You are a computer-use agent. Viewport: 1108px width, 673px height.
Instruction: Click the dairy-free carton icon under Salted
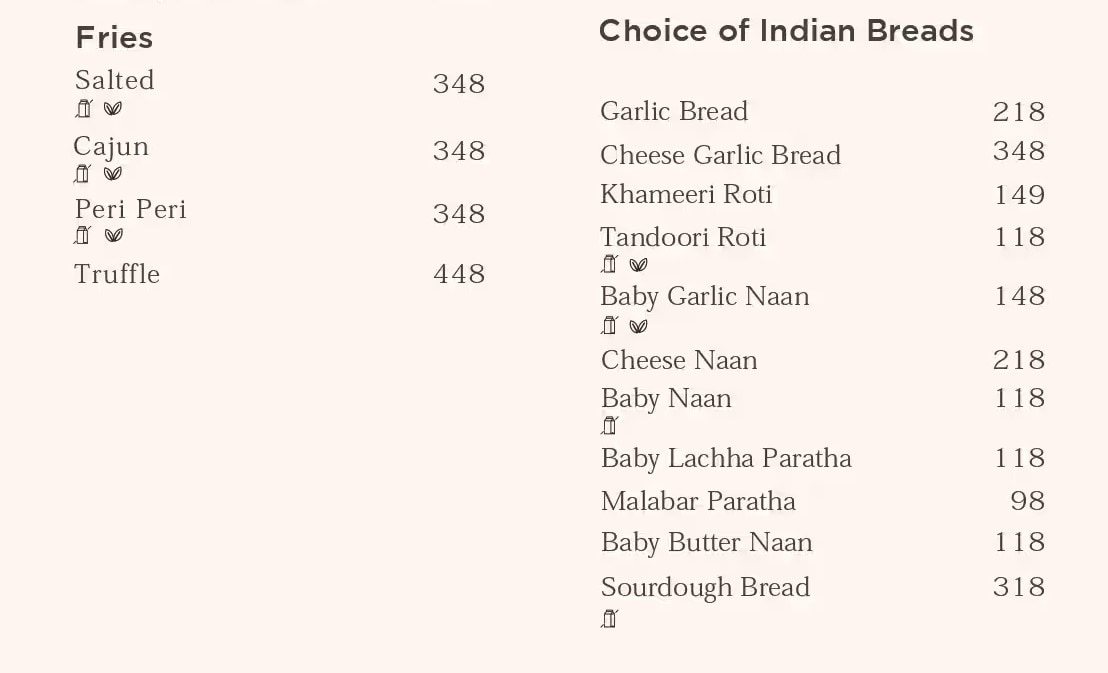[84, 109]
